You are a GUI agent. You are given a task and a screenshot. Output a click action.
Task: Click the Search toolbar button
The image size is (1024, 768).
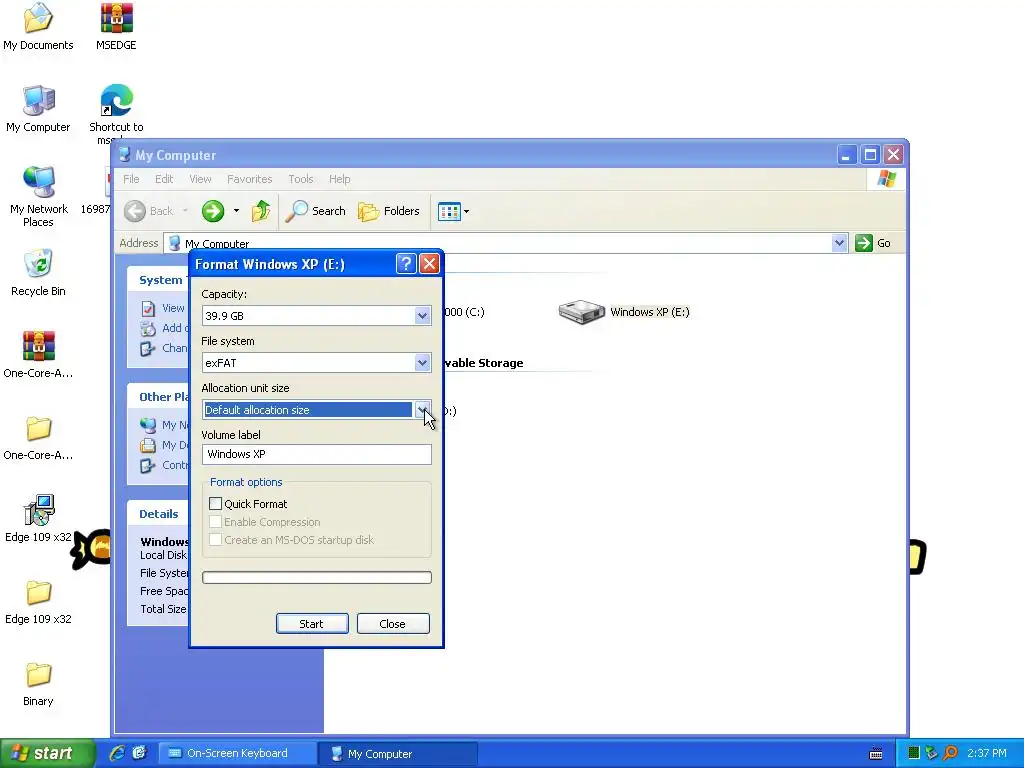[x=316, y=211]
